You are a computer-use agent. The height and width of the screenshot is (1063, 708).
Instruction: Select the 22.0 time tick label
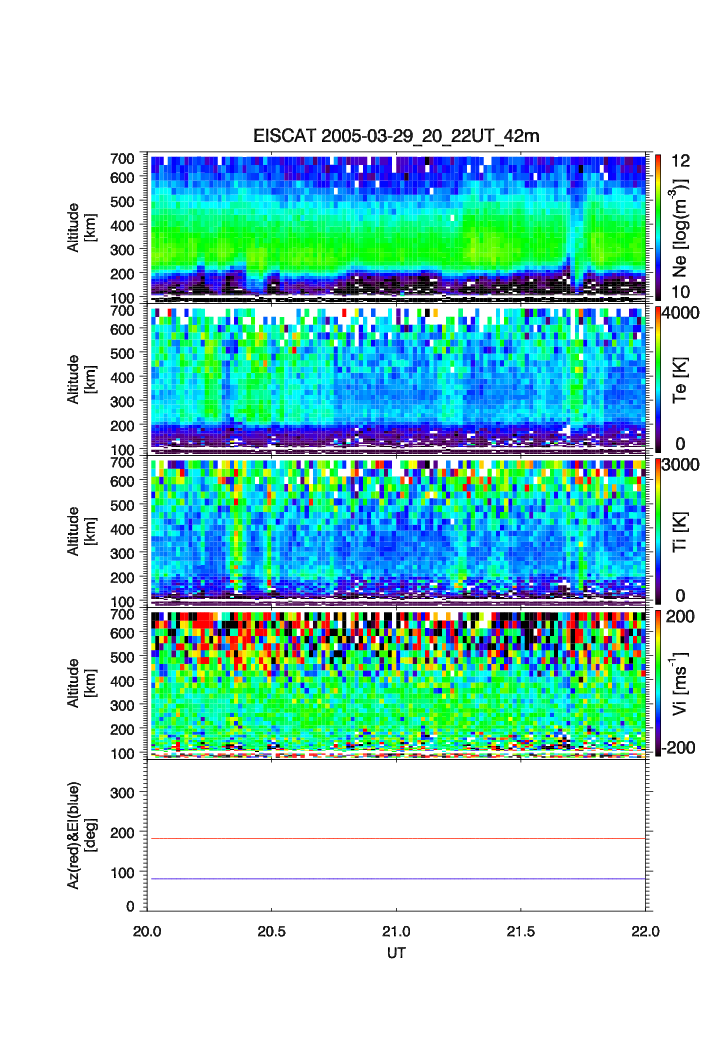pos(646,931)
